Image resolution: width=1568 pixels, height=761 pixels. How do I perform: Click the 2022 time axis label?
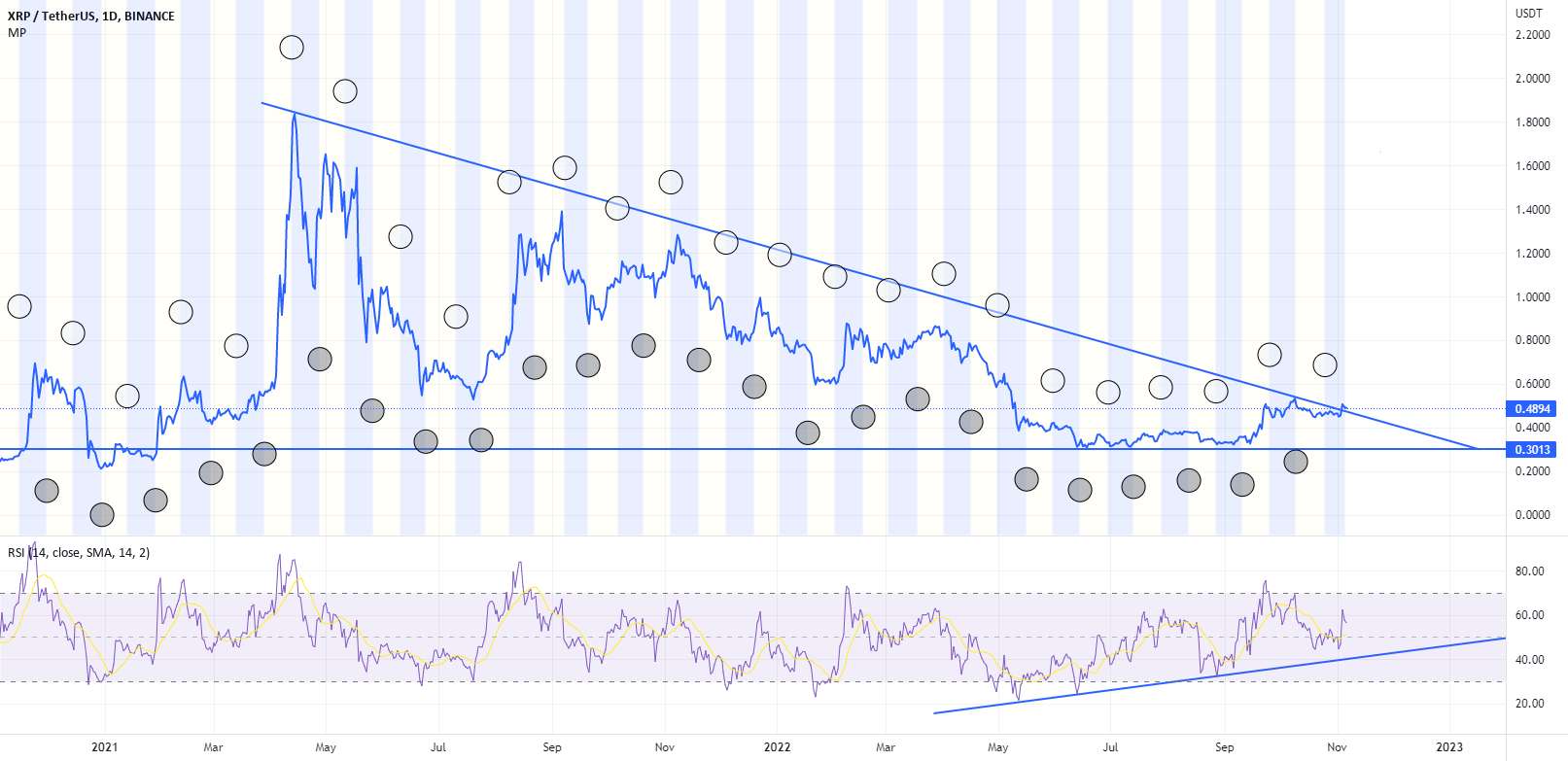(777, 747)
